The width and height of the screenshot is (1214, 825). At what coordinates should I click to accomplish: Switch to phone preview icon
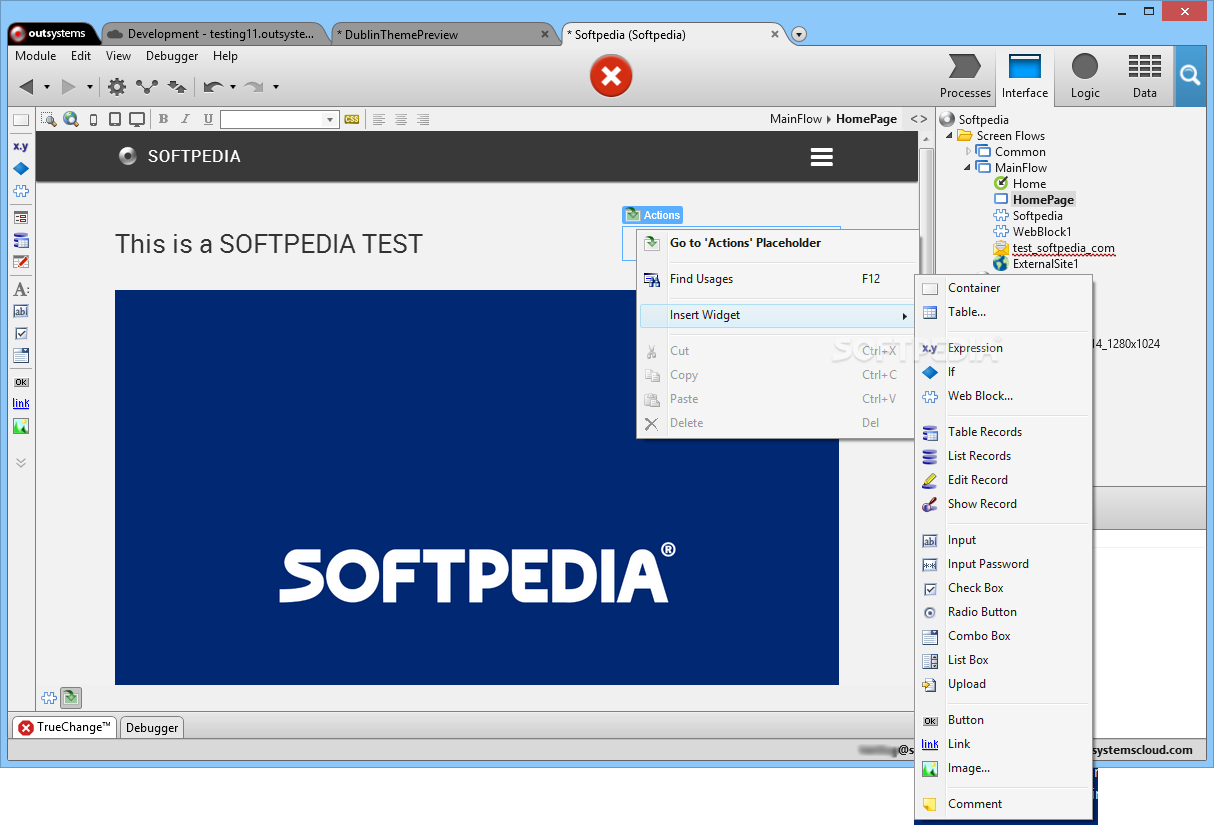94,119
